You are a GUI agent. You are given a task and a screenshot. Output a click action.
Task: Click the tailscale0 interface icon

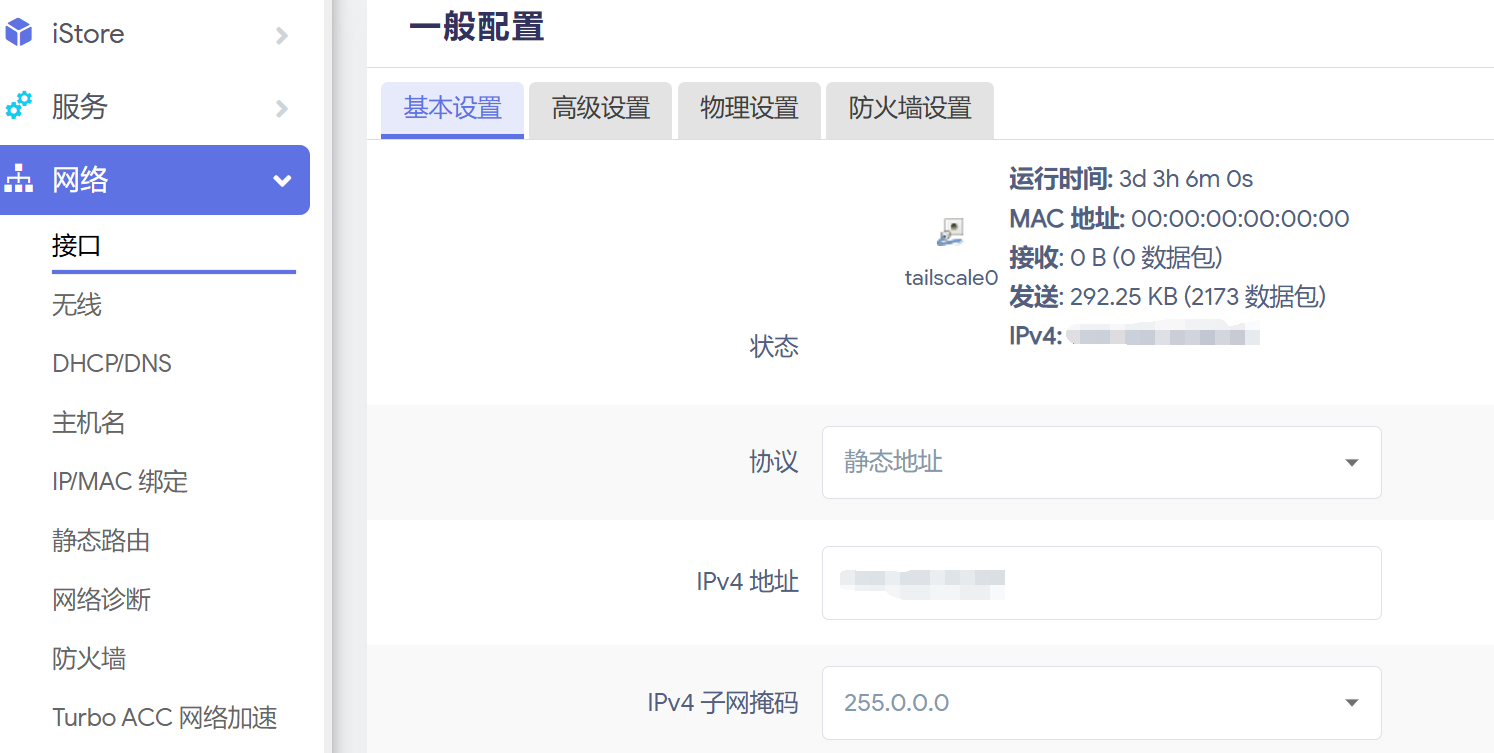(951, 232)
